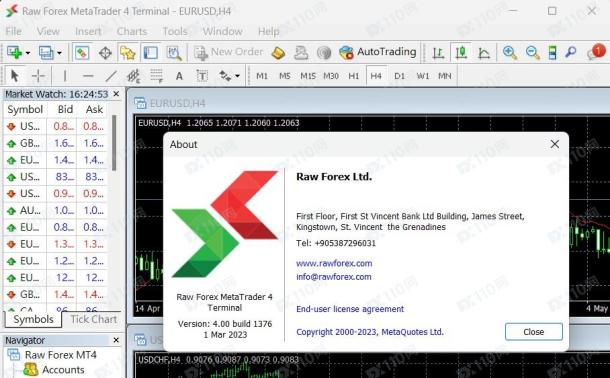This screenshot has height=378, width=610.
Task: Select the Vertical Line drawing tool
Action: (x=65, y=76)
